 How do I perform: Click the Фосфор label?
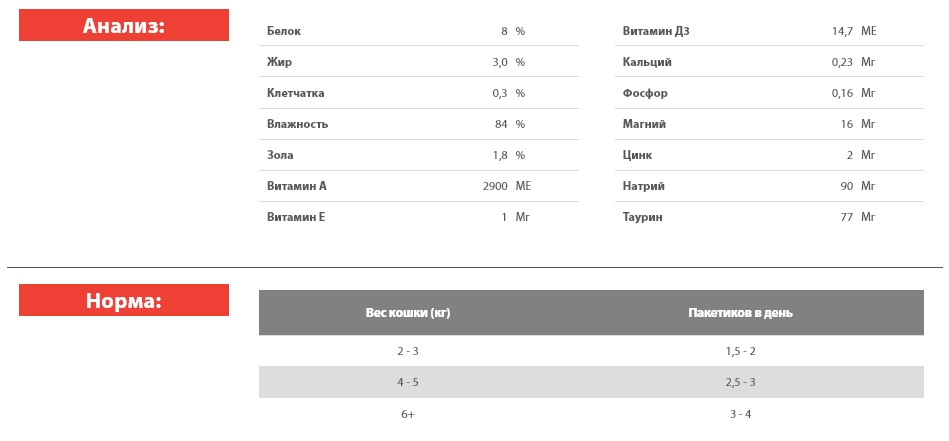coord(645,93)
